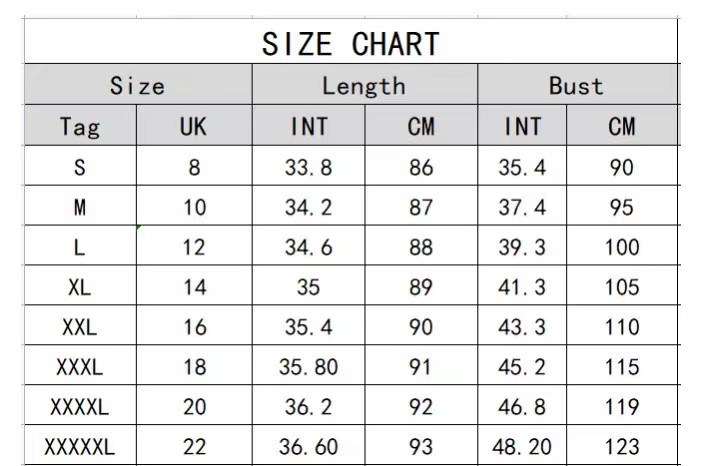The height and width of the screenshot is (466, 714).
Task: Click the 48.20 bust cell
Action: click(x=522, y=447)
